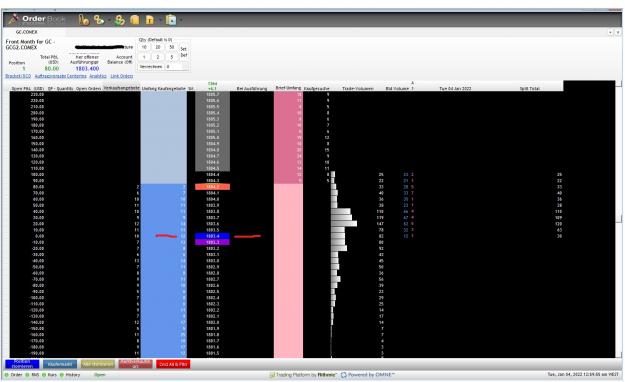This screenshot has height=382, width=625.
Task: Click the Open status text in the status bar
Action: click(x=100, y=375)
